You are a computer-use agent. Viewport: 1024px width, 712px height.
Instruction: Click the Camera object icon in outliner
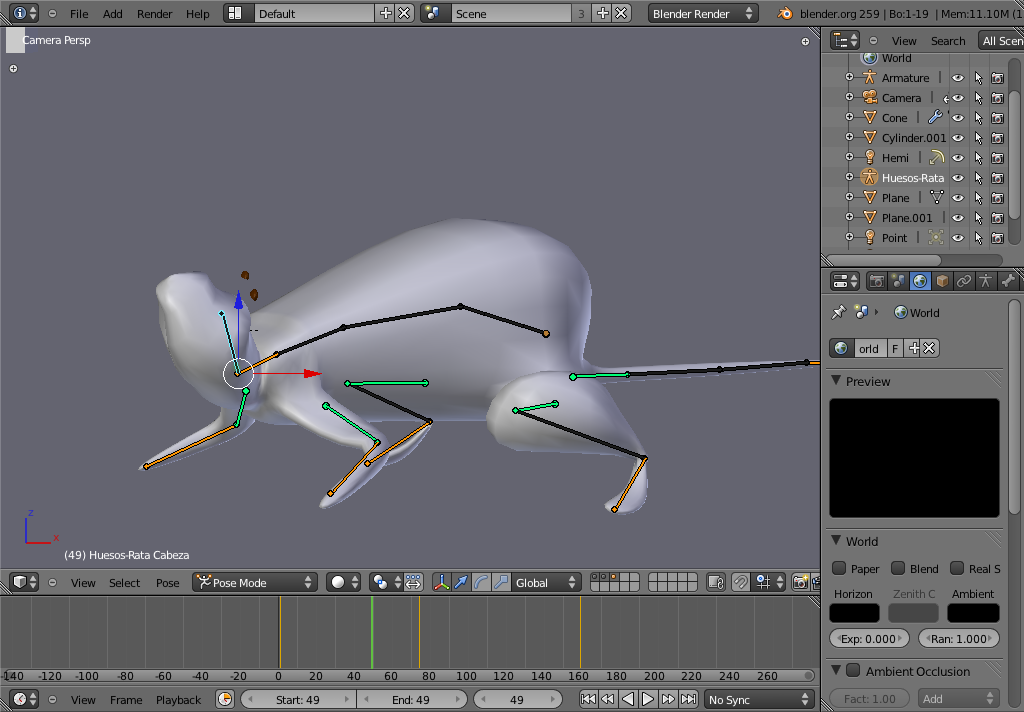(x=869, y=98)
